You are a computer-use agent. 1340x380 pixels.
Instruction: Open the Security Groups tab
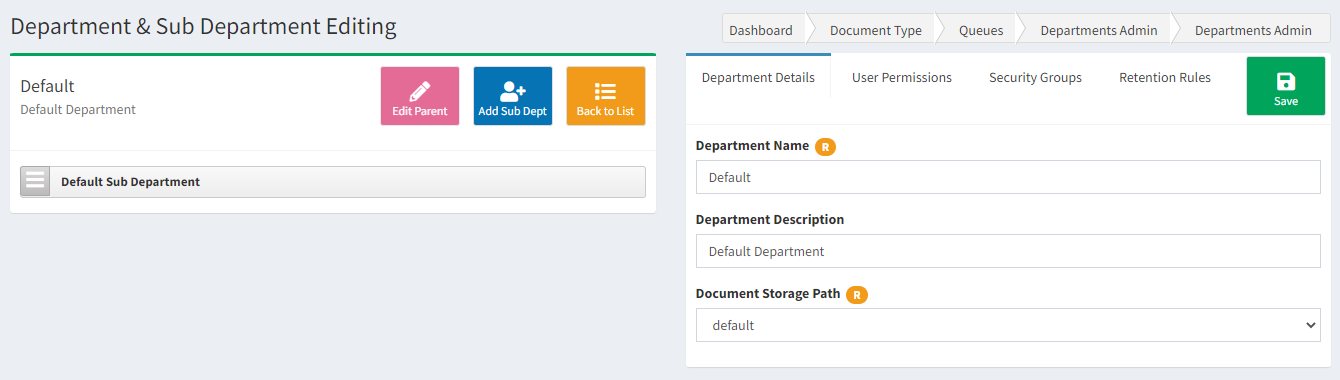[1035, 77]
